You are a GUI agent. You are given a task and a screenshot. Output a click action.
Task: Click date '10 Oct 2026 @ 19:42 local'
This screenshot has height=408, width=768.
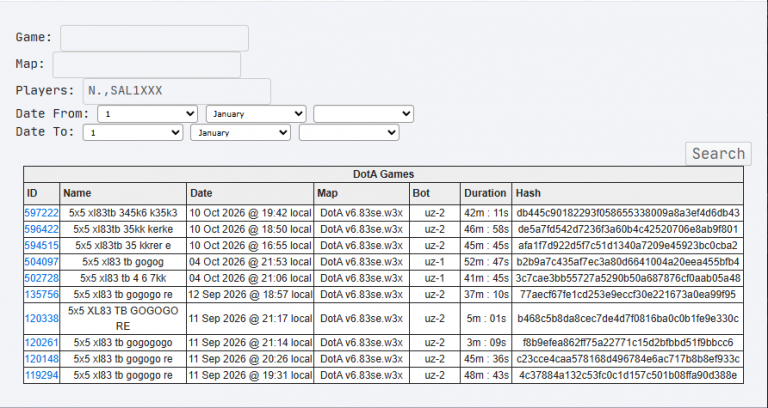[250, 213]
